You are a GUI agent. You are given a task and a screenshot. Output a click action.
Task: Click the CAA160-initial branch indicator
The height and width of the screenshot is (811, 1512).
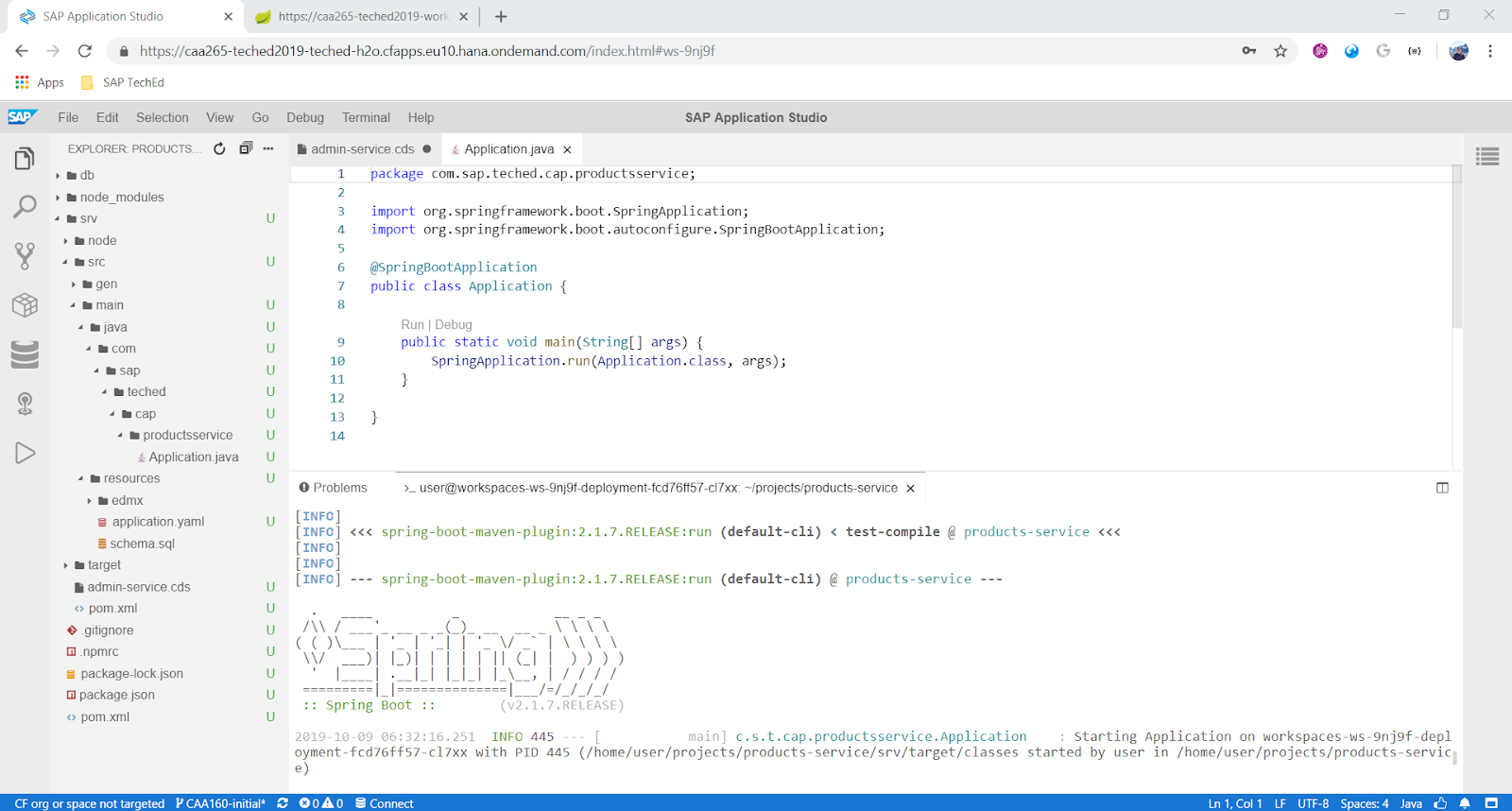pyautogui.click(x=220, y=803)
